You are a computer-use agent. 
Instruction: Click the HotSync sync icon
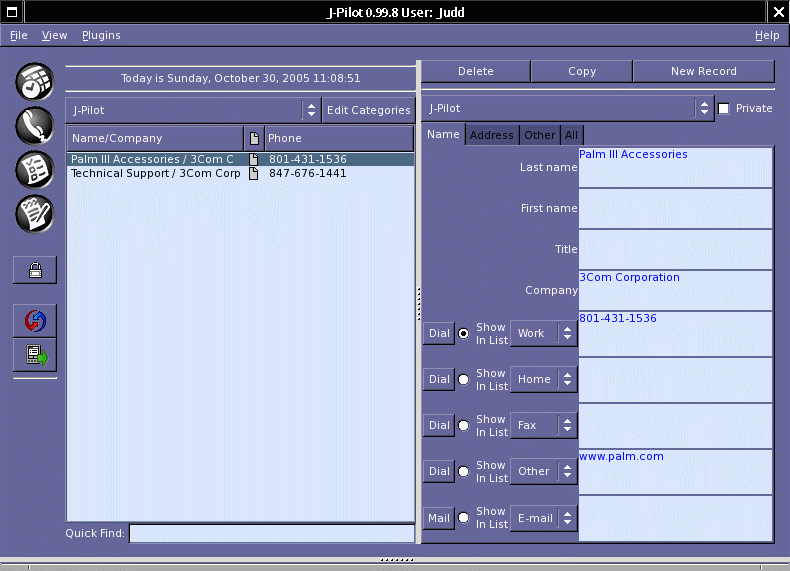(x=35, y=321)
